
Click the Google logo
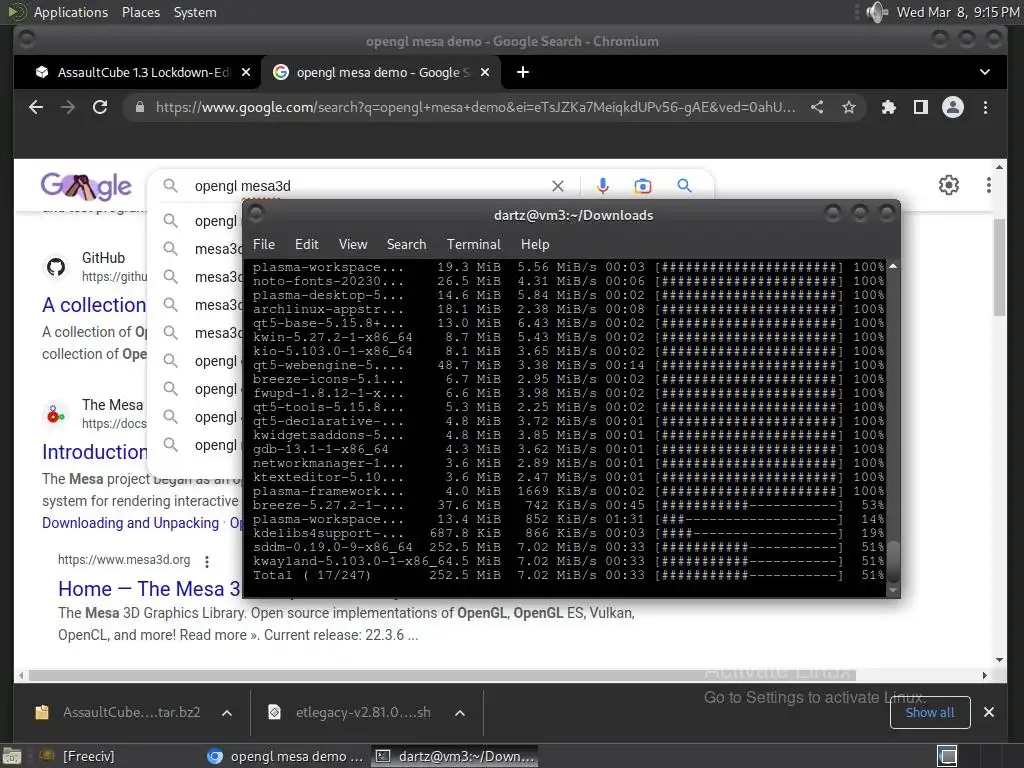pyautogui.click(x=86, y=187)
